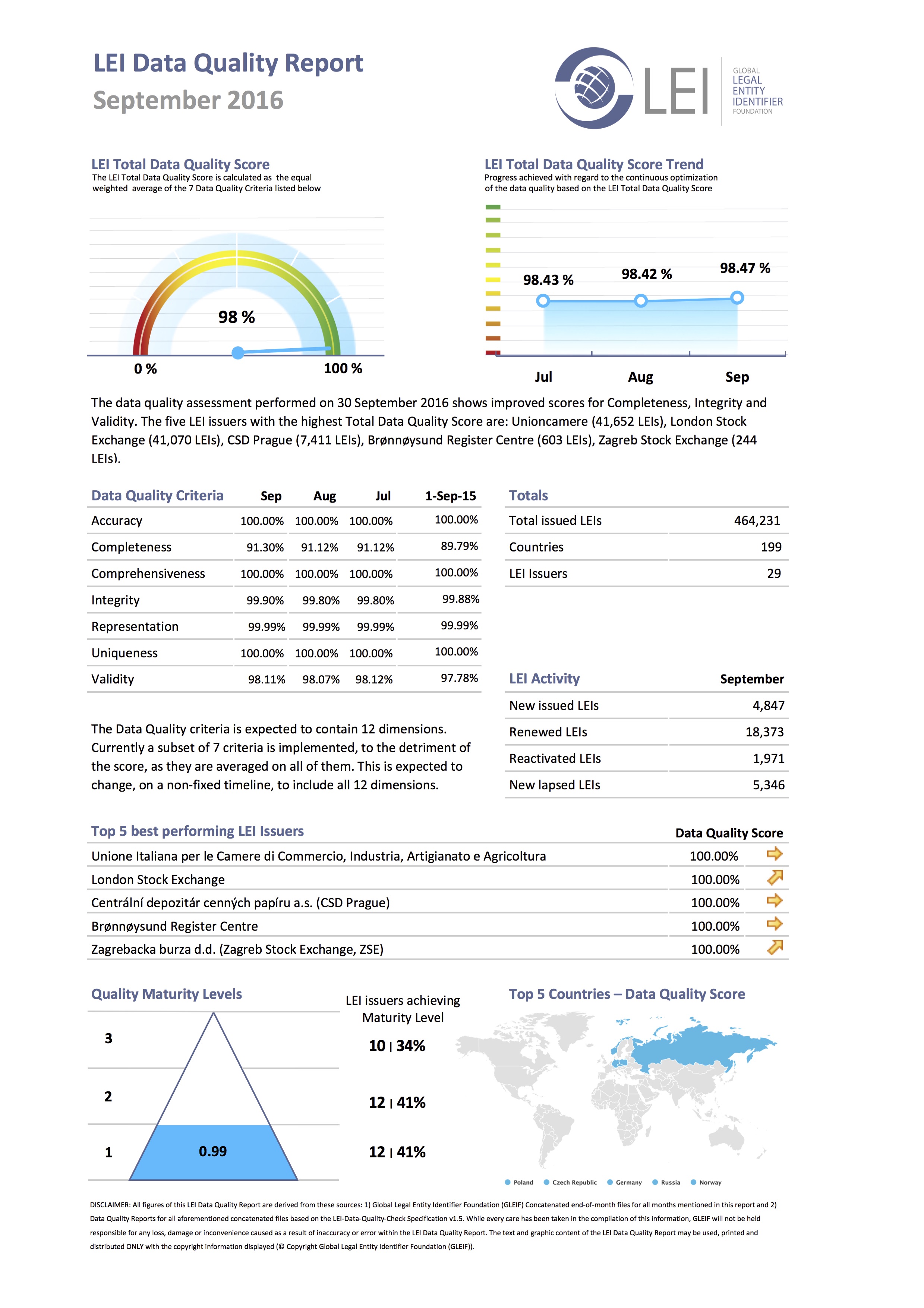Click Total issued LEIs value 464,231
Screen dimensions: 924x1308
tap(757, 521)
